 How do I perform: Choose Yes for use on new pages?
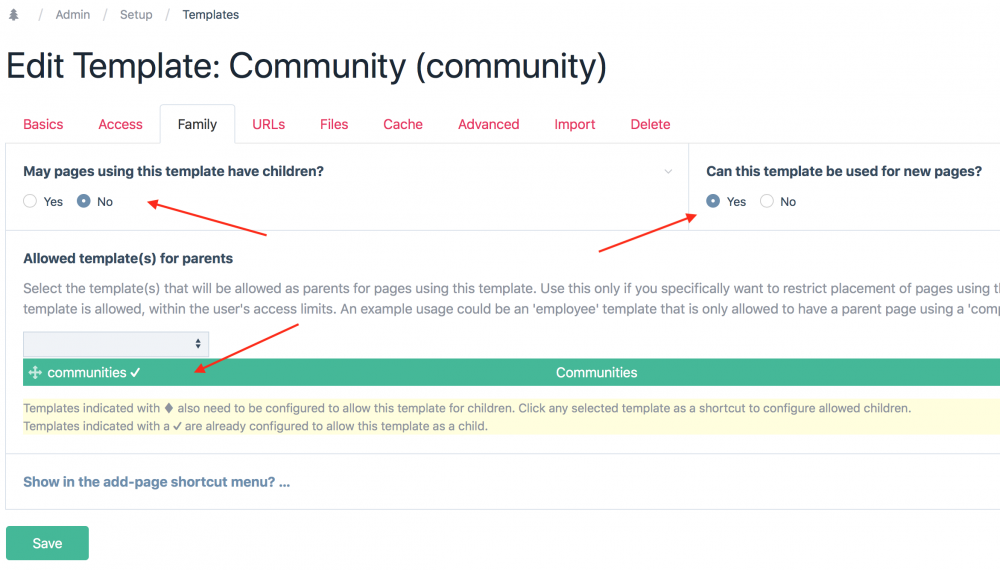[x=713, y=201]
